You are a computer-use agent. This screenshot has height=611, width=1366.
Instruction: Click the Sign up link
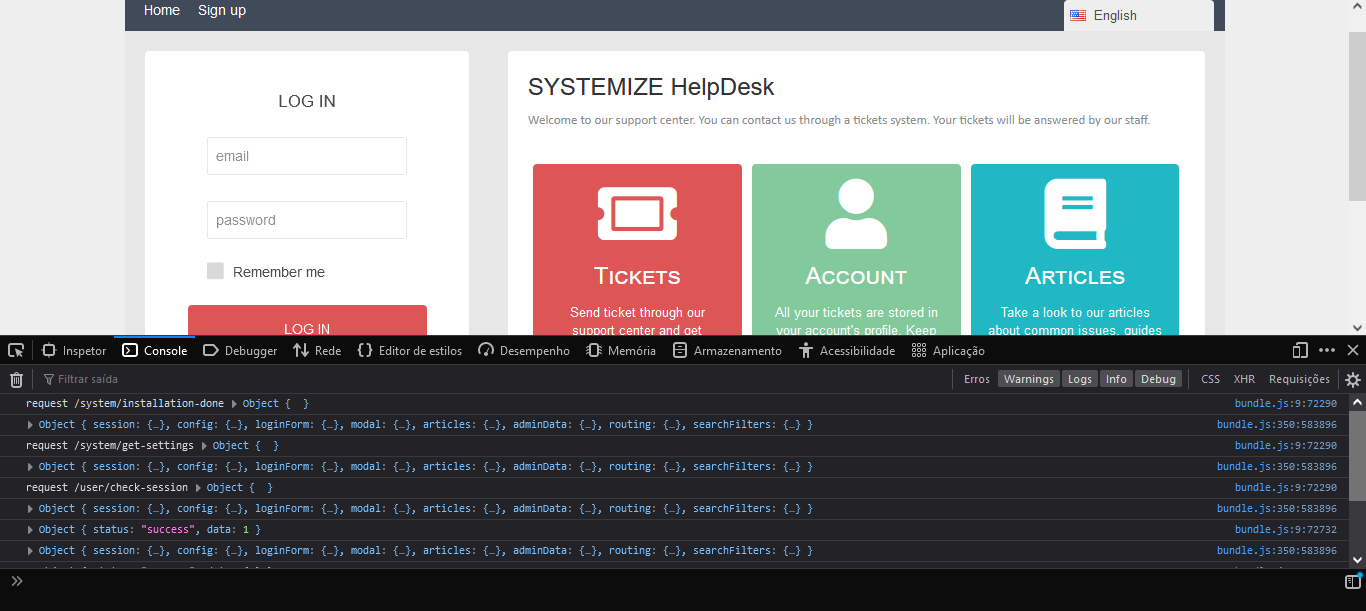coord(222,10)
